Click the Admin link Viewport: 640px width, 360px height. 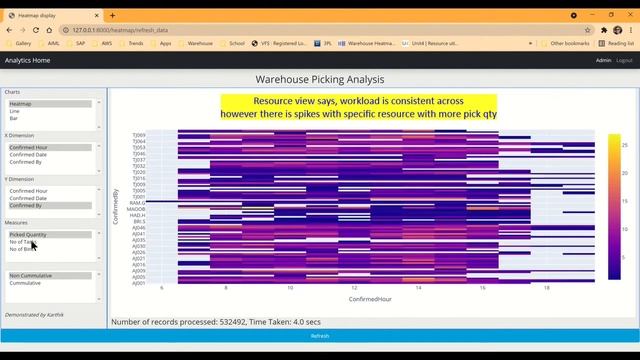click(603, 60)
